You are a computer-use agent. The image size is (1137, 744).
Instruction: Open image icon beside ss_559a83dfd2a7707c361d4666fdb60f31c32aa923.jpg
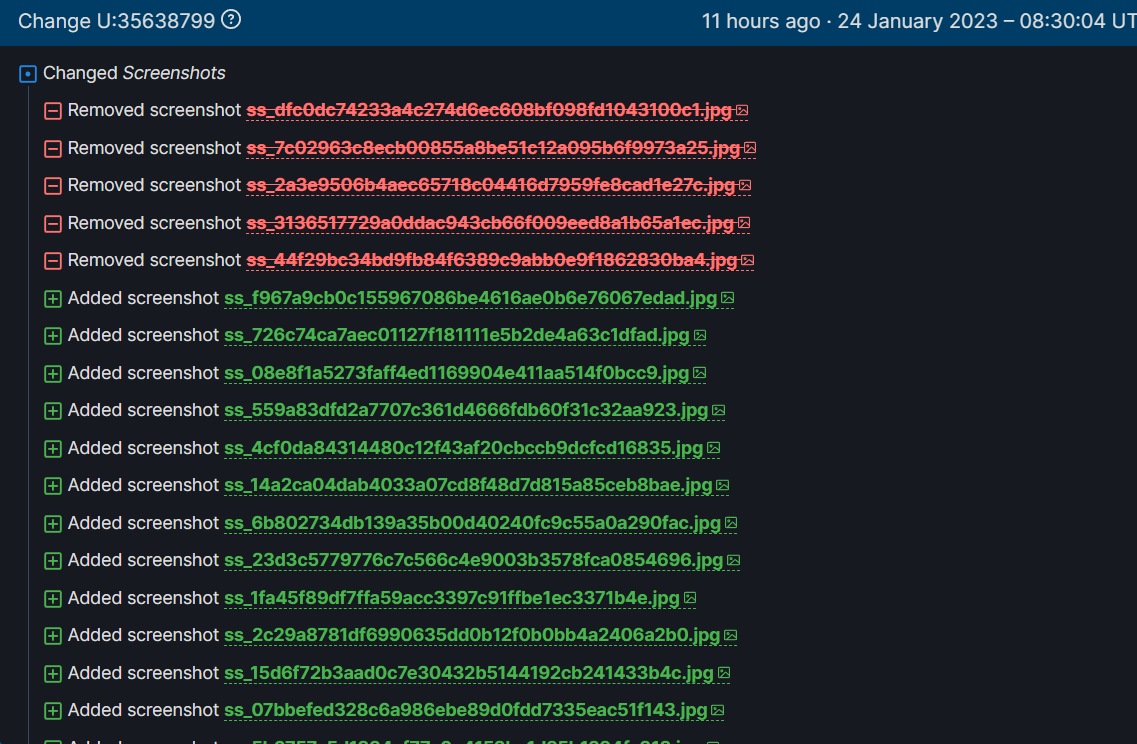pyautogui.click(x=718, y=411)
